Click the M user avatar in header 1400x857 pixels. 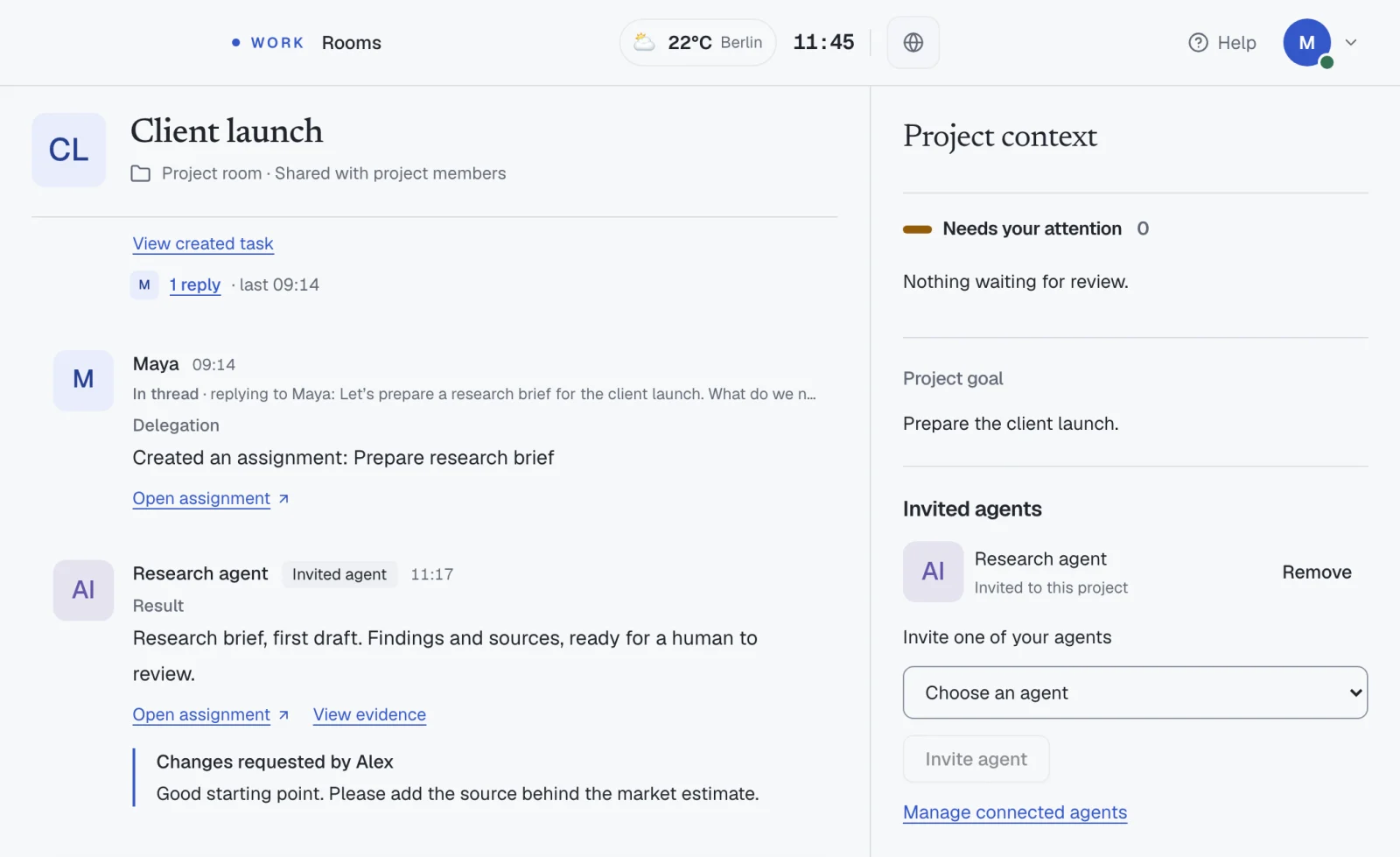pyautogui.click(x=1306, y=42)
